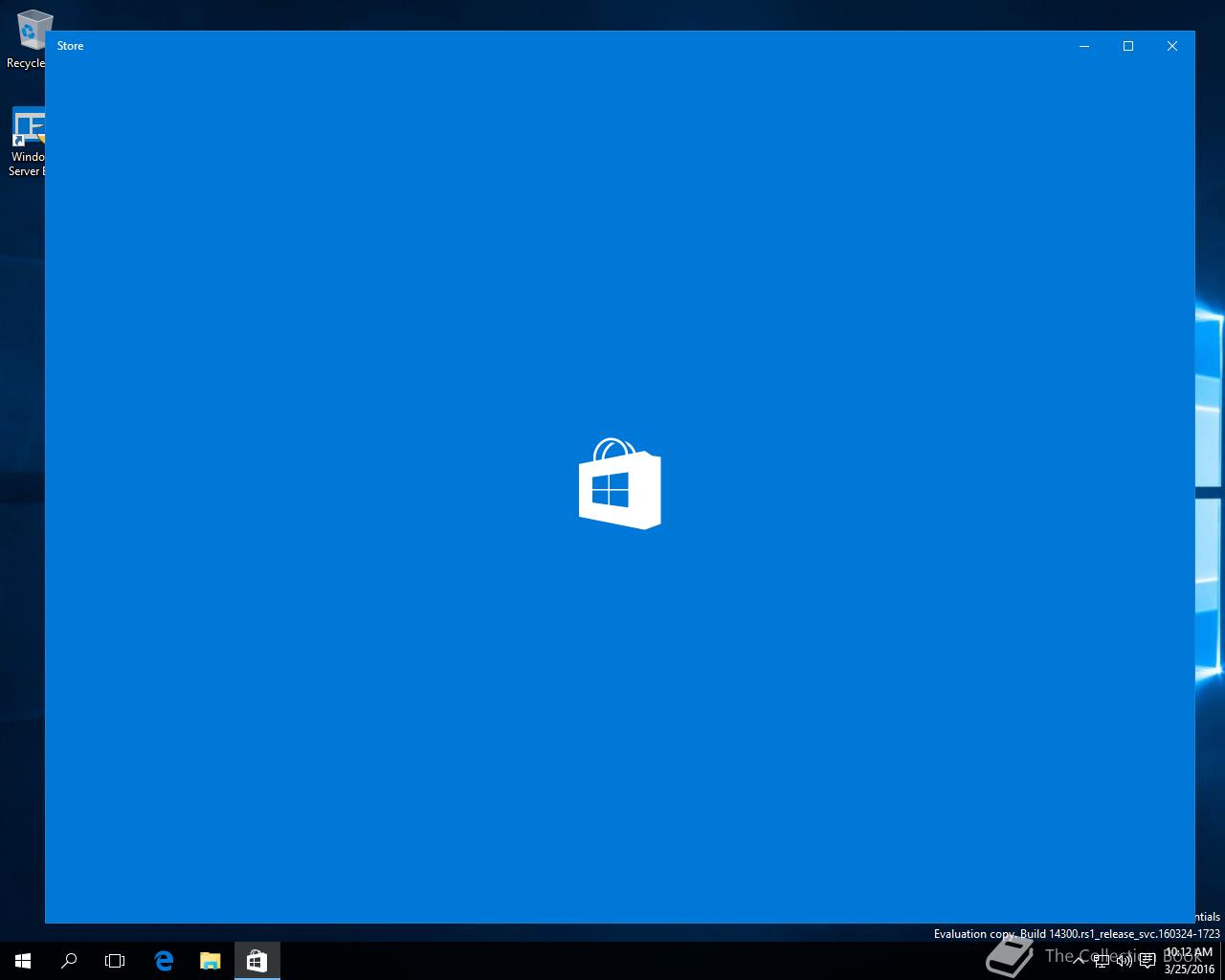Open the clock showing 3/25/2016
1225x980 pixels.
click(1189, 961)
